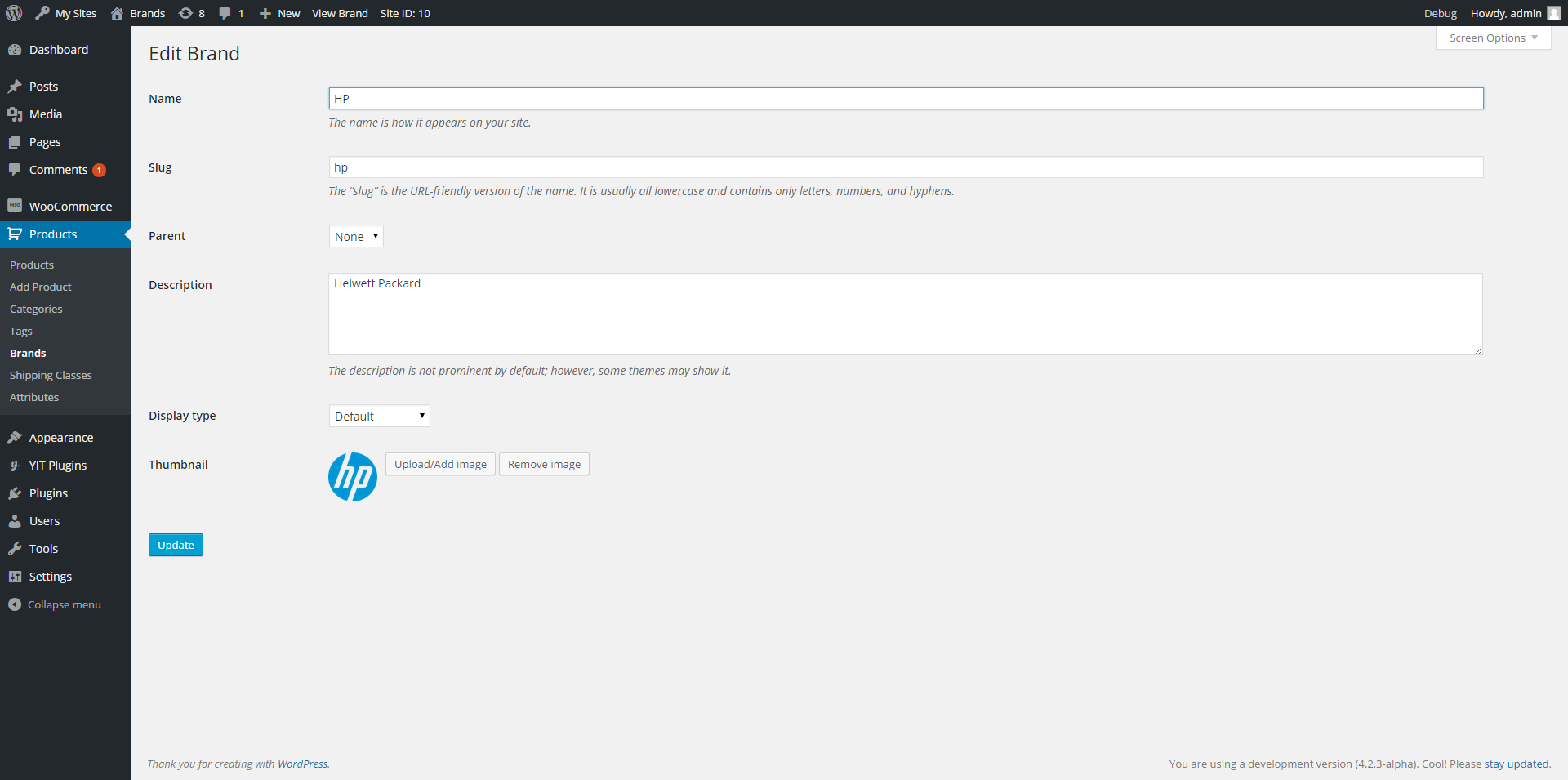Open comments bubble icon in admin bar
Viewport: 1568px width, 780px height.
coord(225,13)
